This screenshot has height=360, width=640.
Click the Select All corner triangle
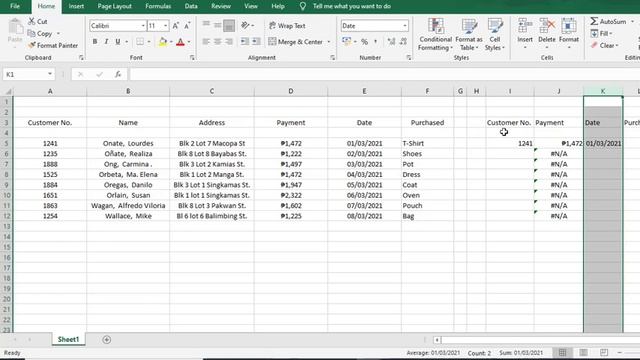tap(7, 91)
